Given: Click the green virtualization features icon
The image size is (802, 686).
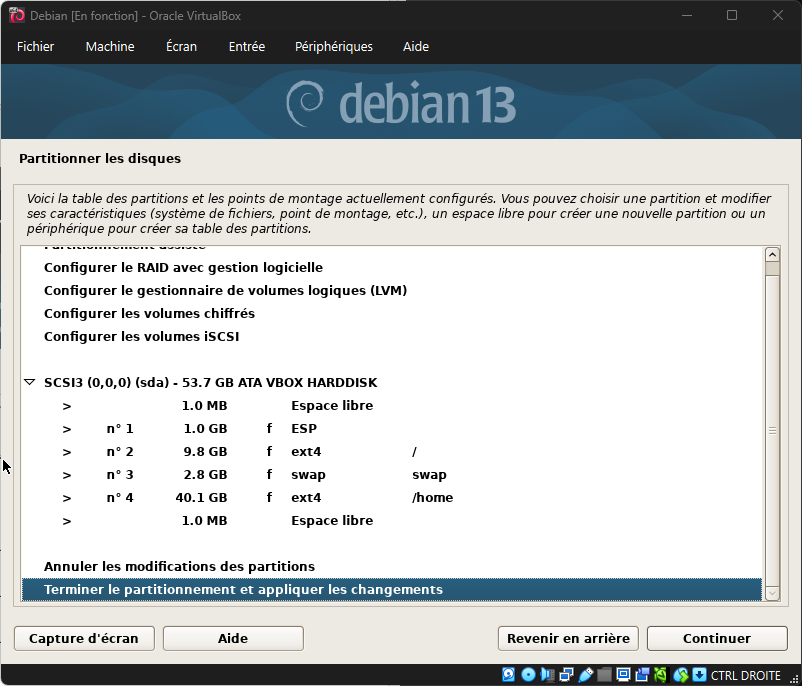Looking at the screenshot, I should pyautogui.click(x=660, y=675).
